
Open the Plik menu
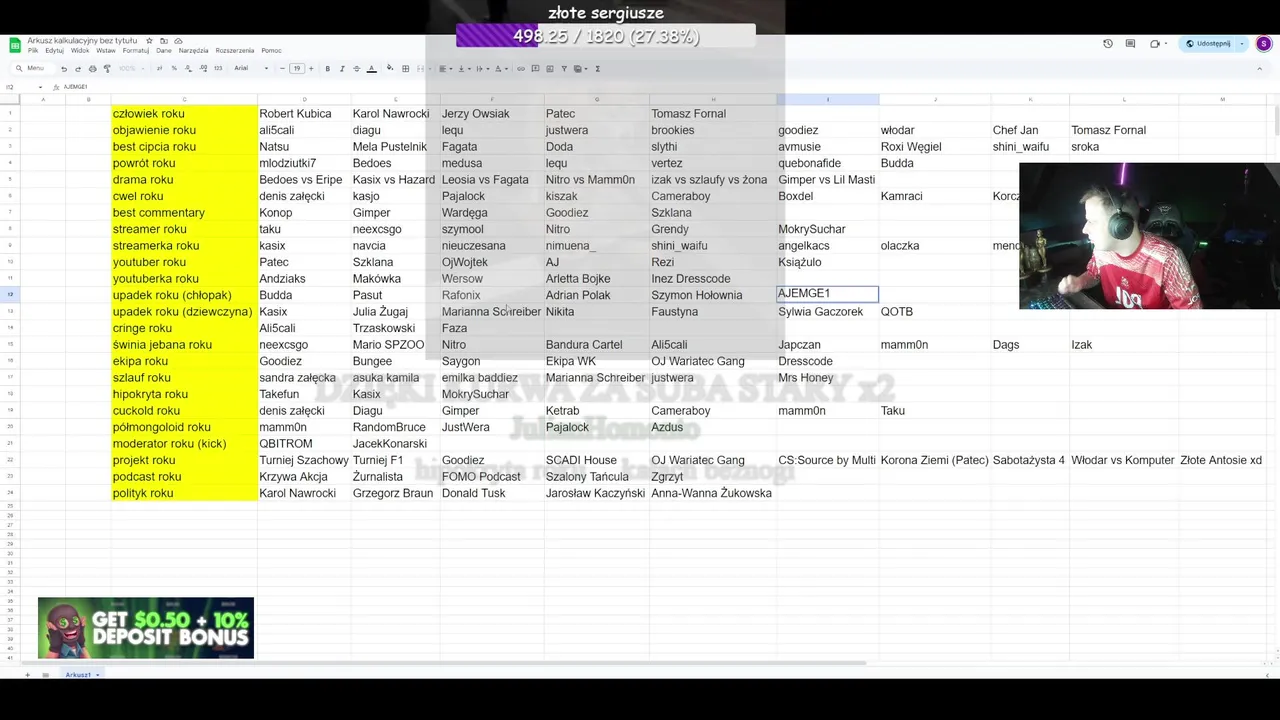click(x=33, y=50)
